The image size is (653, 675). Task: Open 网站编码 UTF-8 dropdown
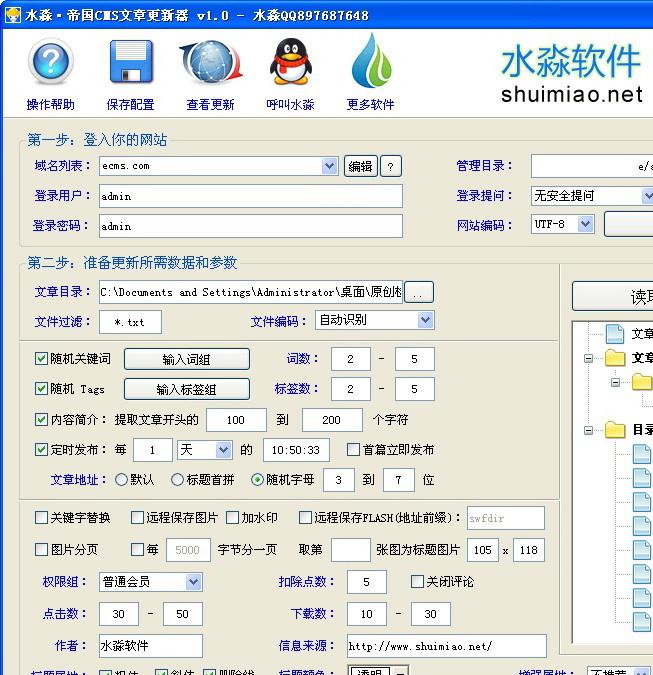pyautogui.click(x=585, y=224)
